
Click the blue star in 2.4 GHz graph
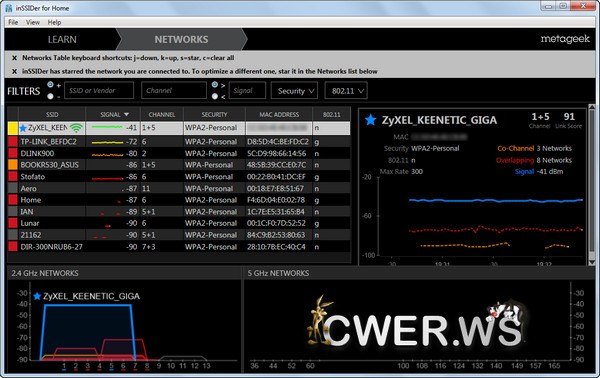tap(37, 296)
